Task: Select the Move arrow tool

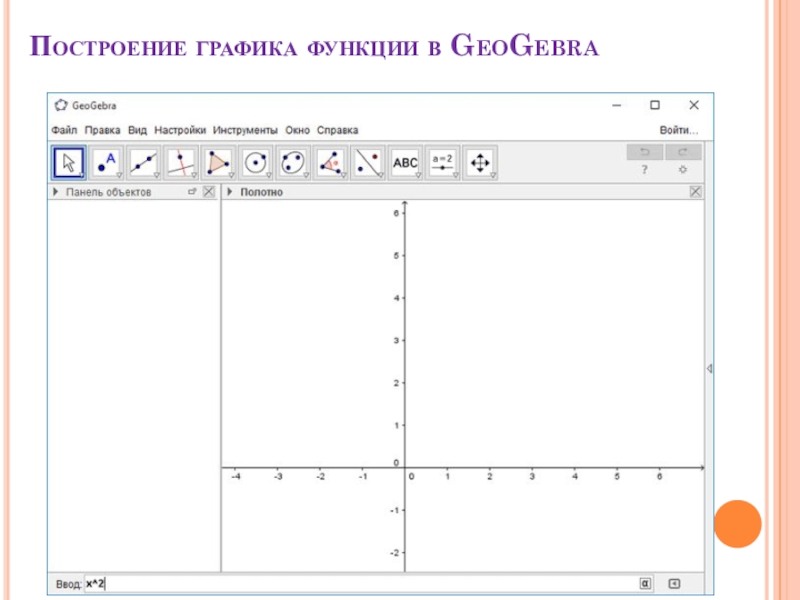Action: 69,163
